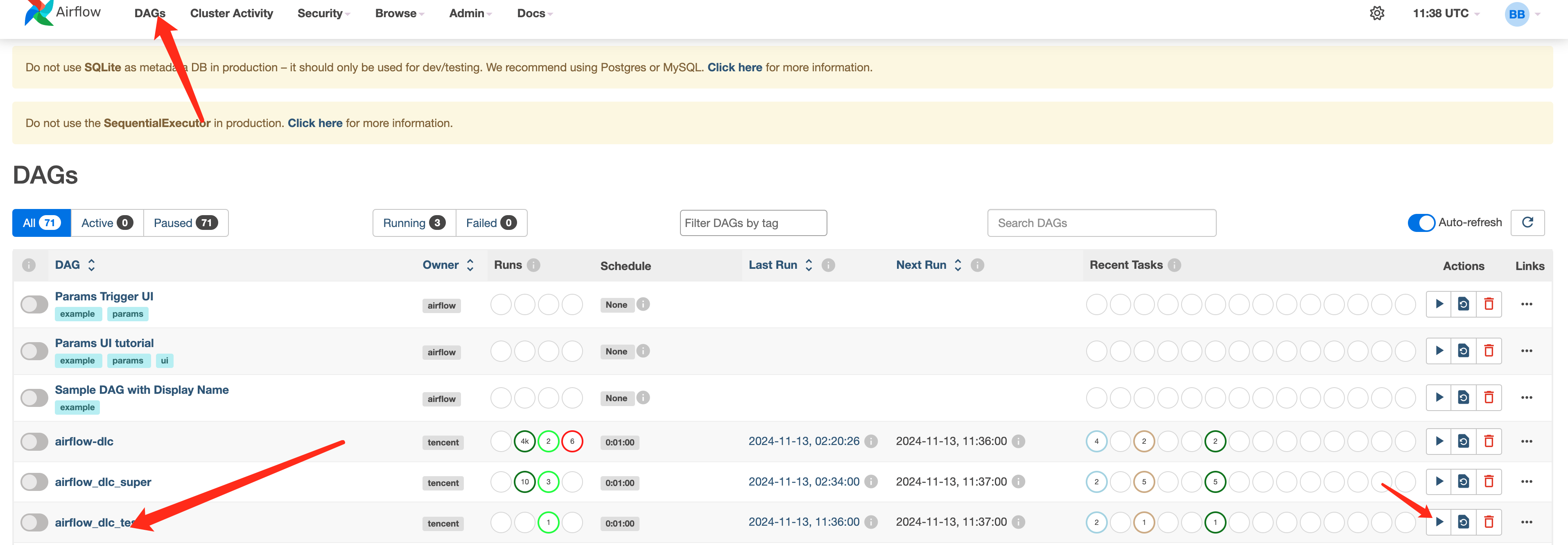The width and height of the screenshot is (1568, 545).
Task: Toggle the Params Trigger UI DAG on
Action: pyautogui.click(x=34, y=304)
